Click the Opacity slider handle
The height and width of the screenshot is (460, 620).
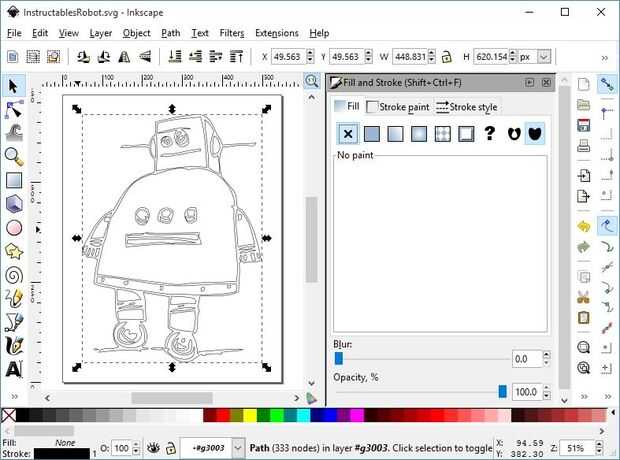502,391
